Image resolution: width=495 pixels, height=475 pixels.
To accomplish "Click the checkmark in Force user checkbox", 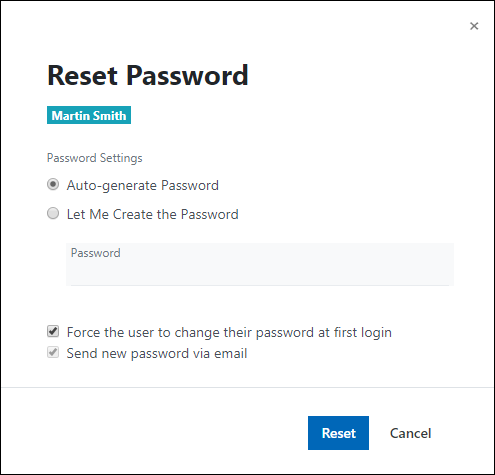I will [53, 331].
